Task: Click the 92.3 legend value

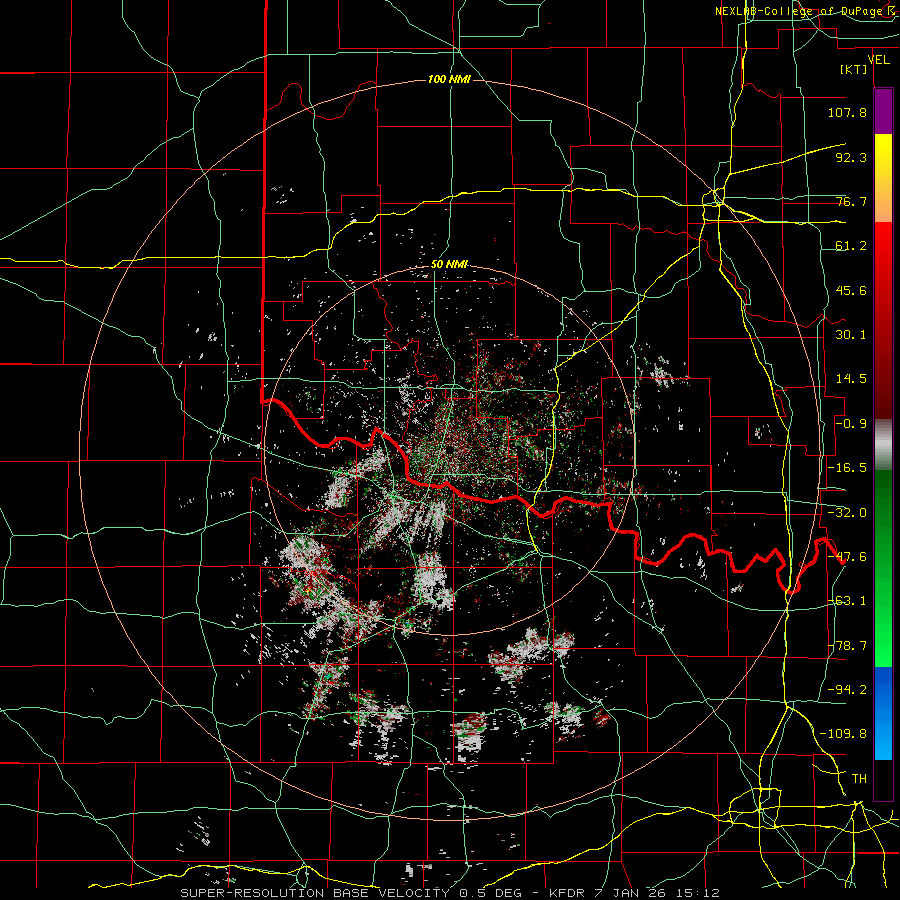Action: click(x=851, y=157)
